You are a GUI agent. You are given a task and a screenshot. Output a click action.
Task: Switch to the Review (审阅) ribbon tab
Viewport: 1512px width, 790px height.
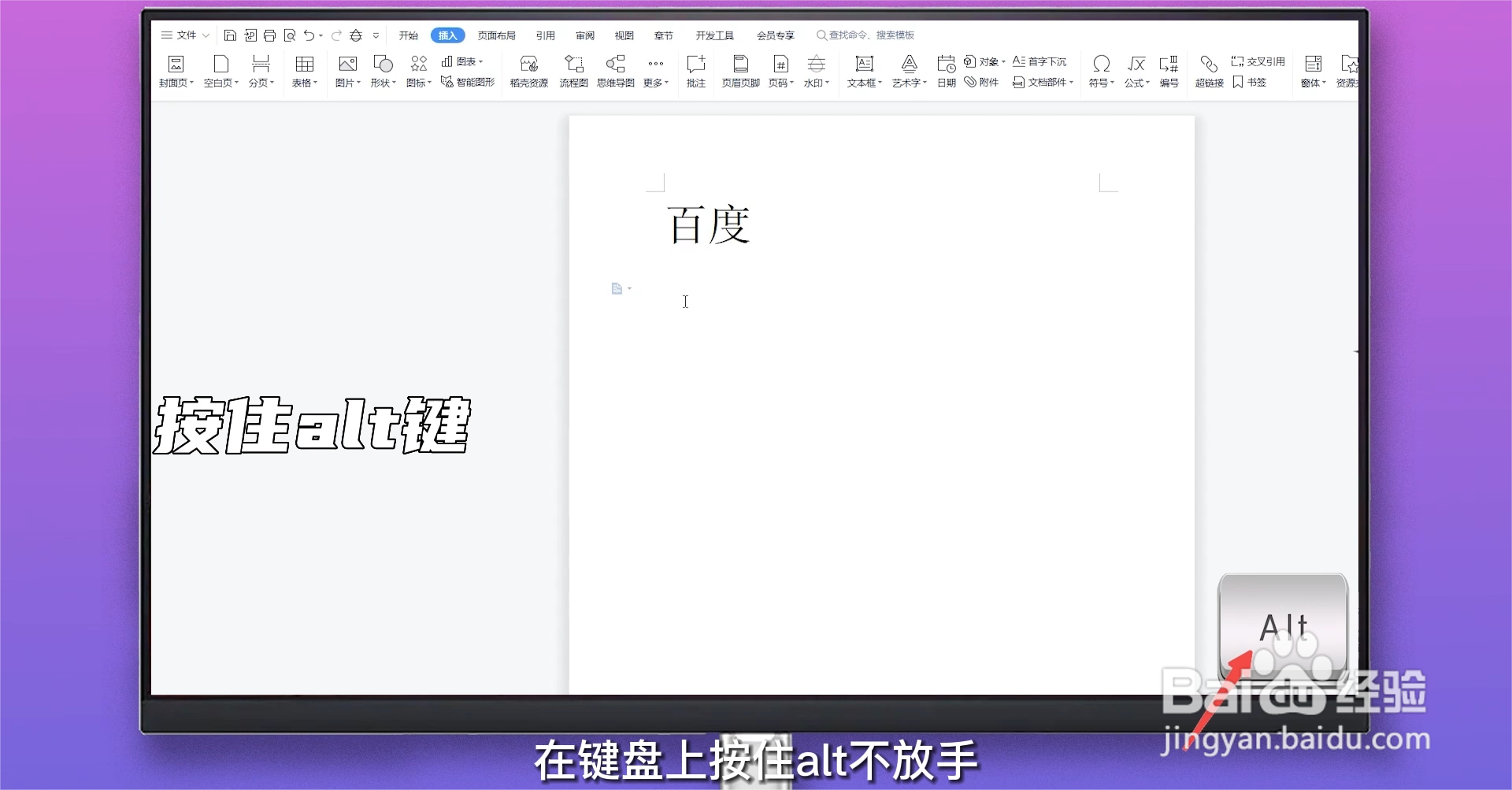(x=584, y=35)
